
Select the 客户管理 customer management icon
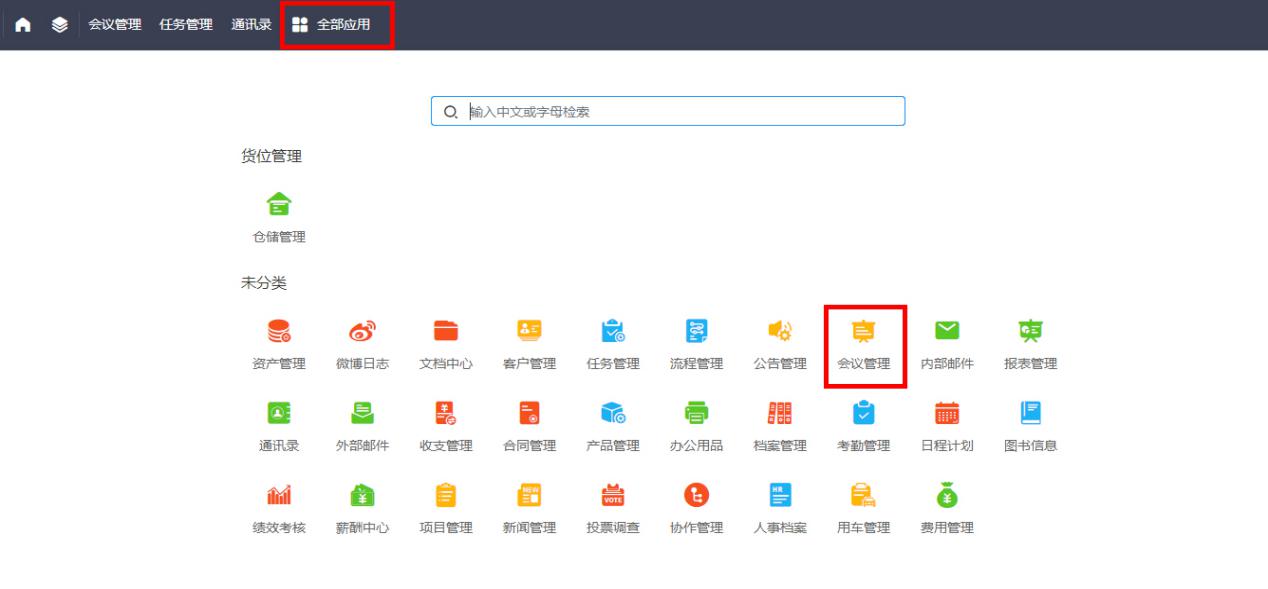[529, 332]
